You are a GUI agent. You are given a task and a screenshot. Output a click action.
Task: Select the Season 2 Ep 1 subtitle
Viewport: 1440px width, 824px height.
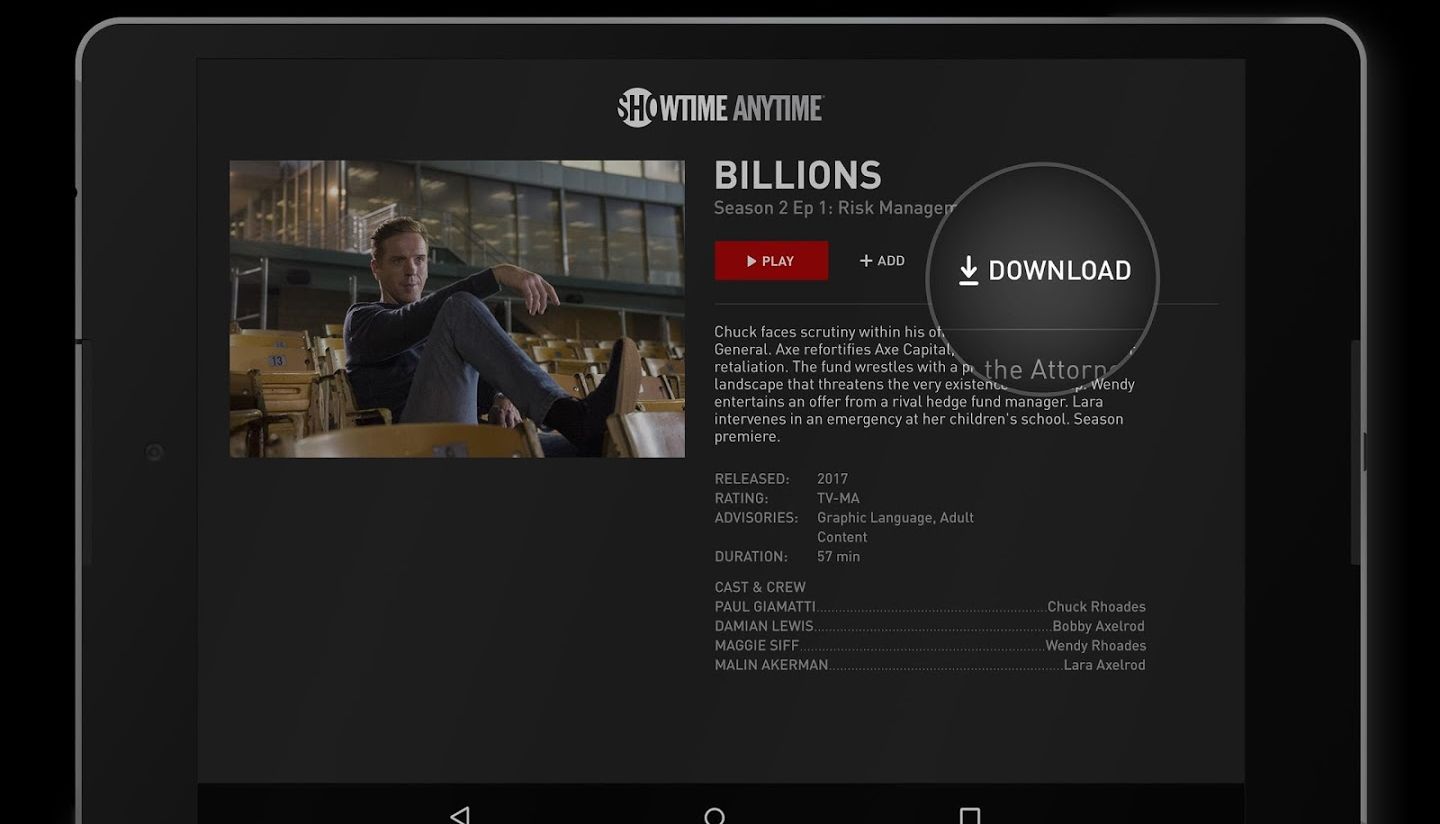[x=834, y=208]
